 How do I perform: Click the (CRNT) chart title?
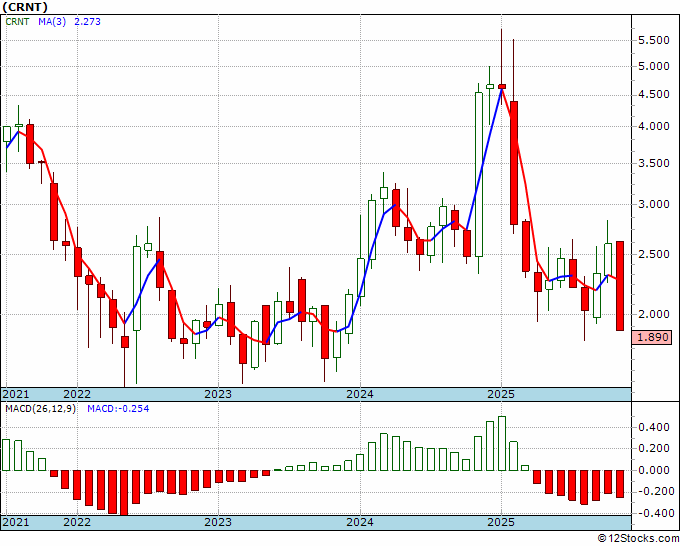tap(25, 7)
